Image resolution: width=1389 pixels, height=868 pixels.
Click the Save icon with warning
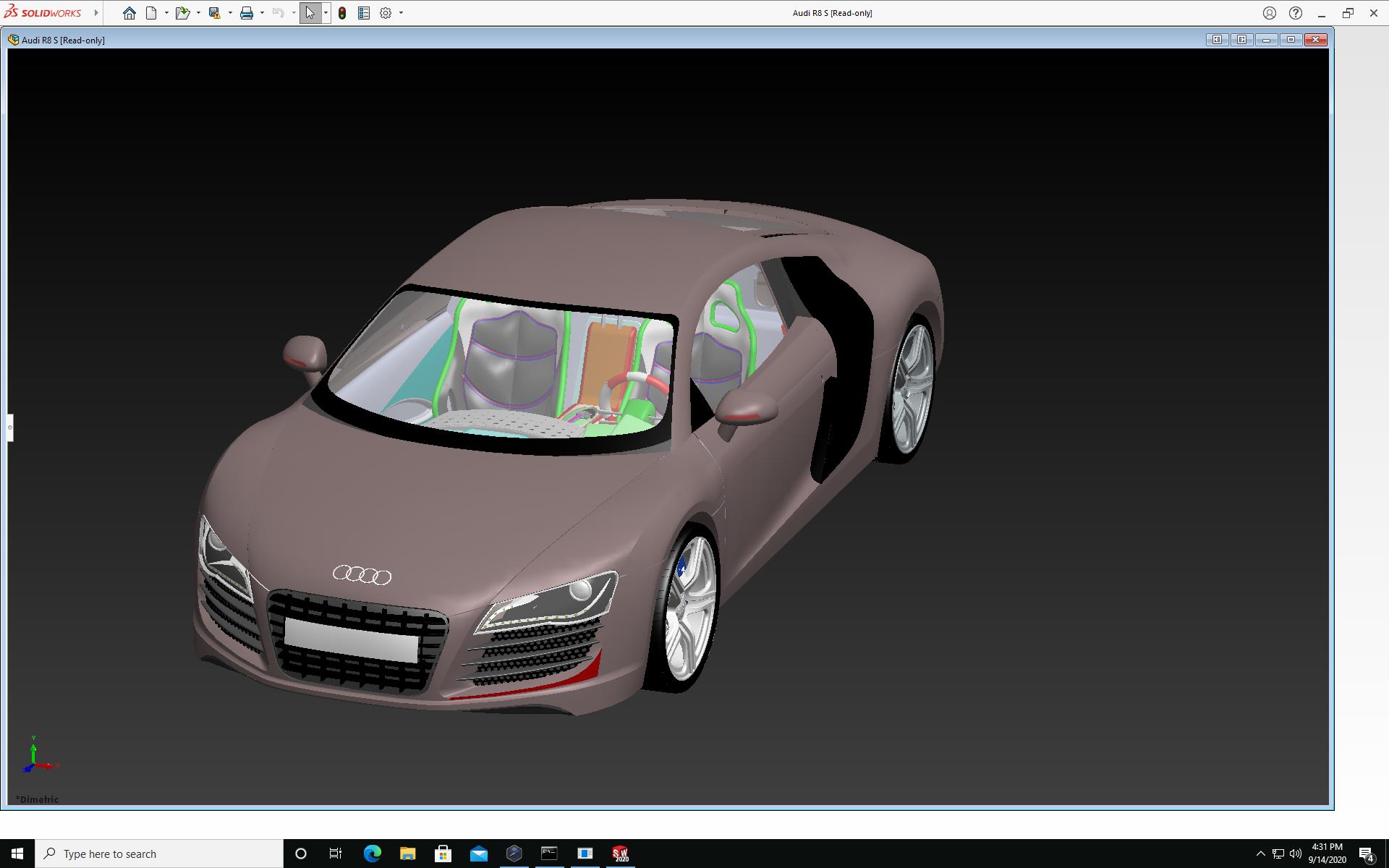coord(214,13)
